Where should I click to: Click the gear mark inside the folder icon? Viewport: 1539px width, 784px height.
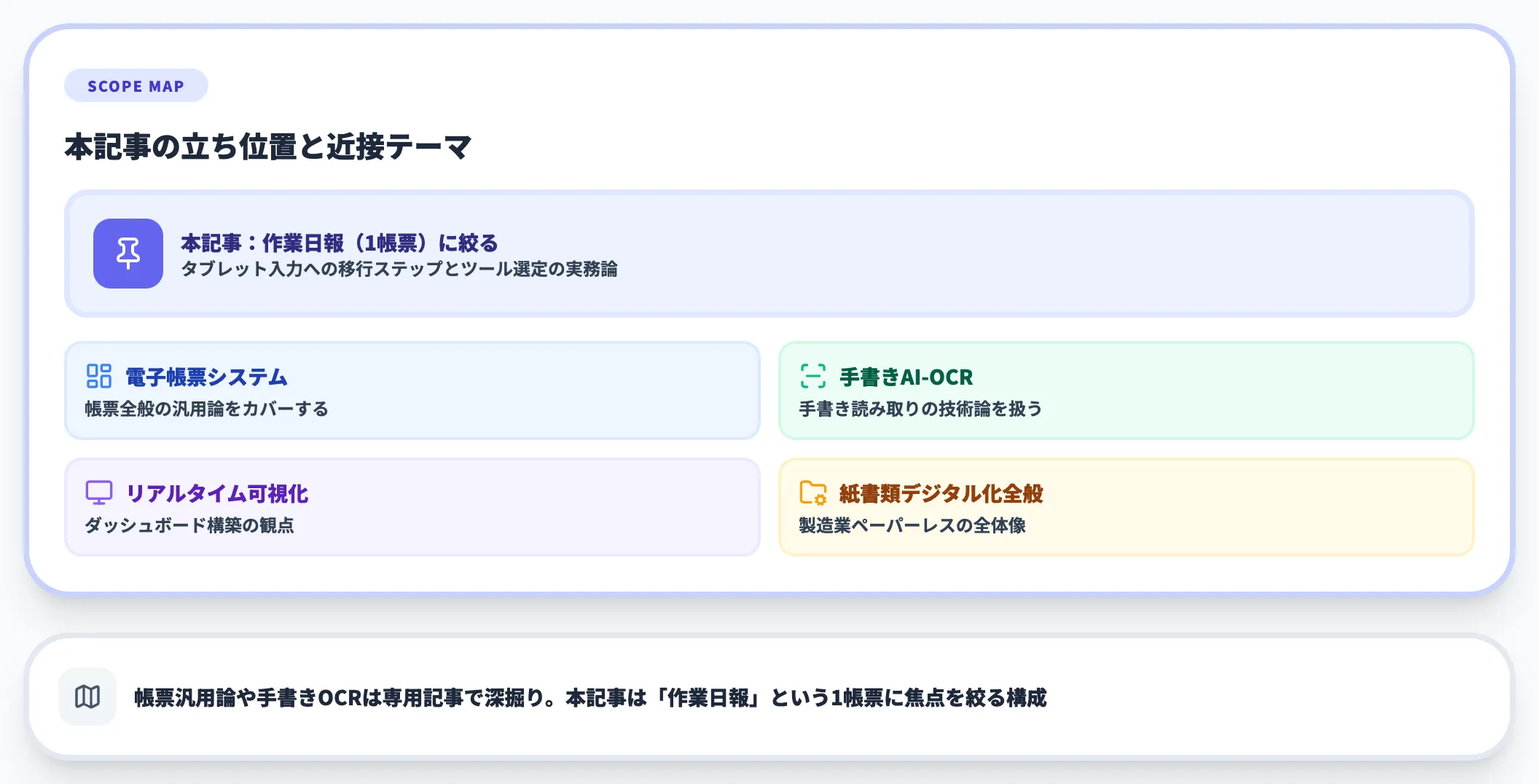819,499
